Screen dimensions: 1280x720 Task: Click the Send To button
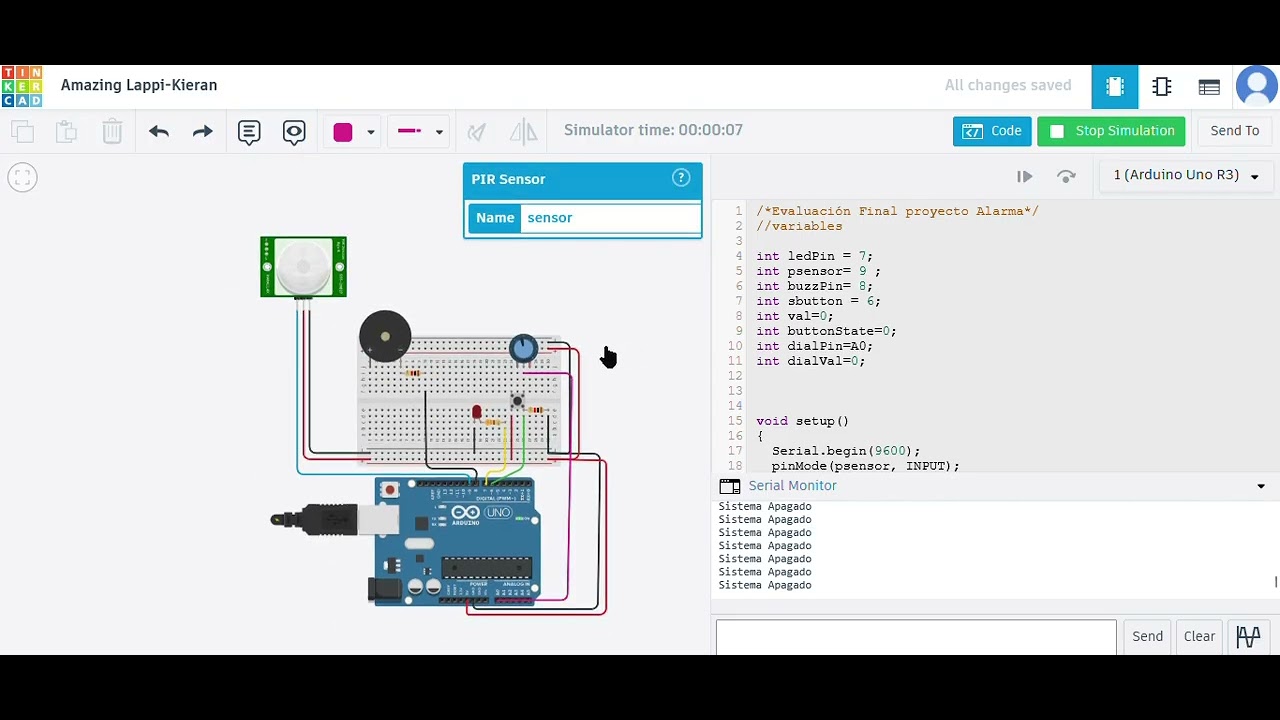[x=1235, y=131]
